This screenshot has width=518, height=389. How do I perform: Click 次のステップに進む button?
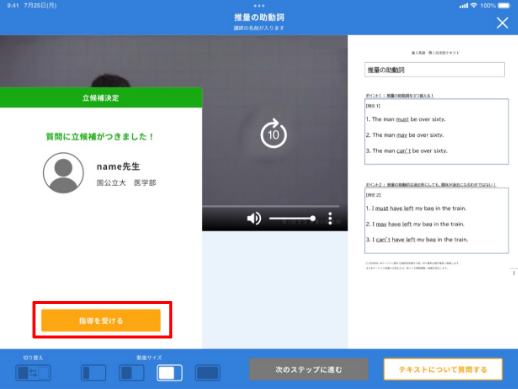click(x=309, y=369)
